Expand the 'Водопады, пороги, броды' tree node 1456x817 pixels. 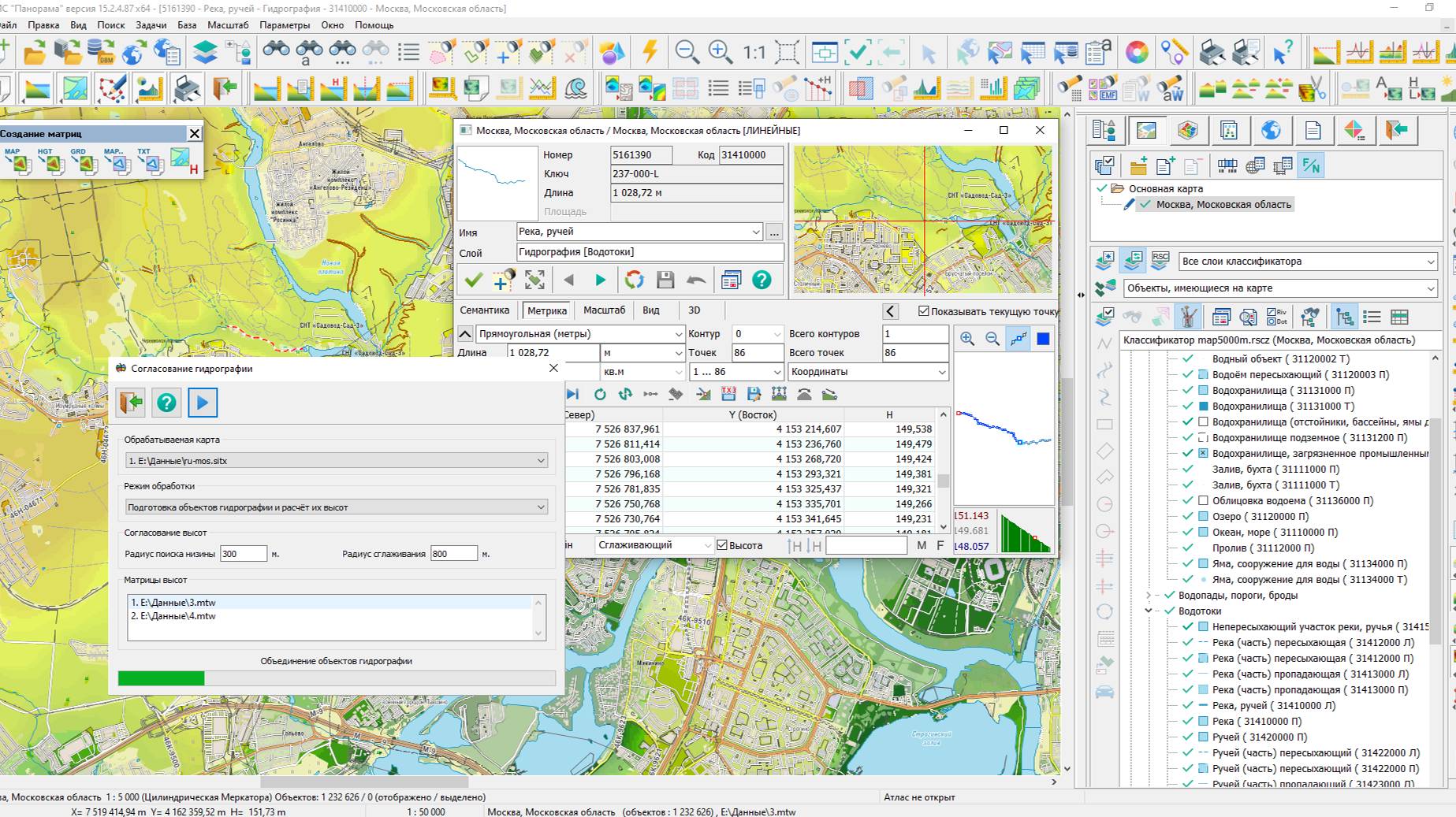pyautogui.click(x=1149, y=596)
